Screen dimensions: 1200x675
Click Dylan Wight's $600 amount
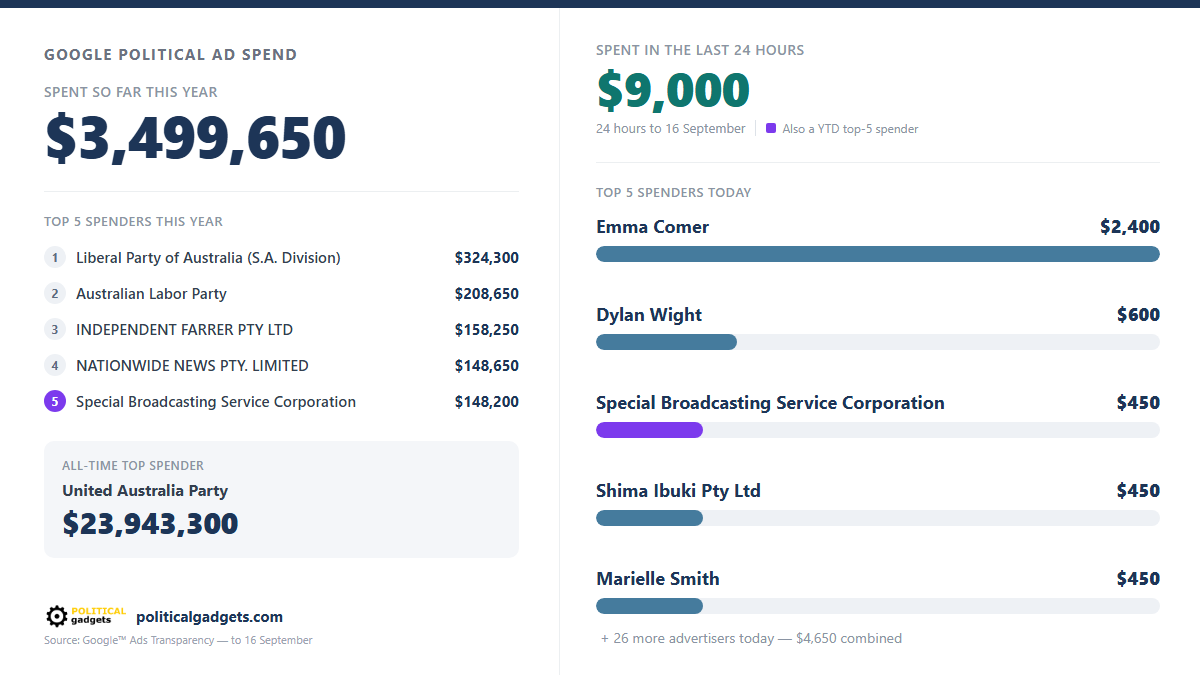coord(1138,315)
